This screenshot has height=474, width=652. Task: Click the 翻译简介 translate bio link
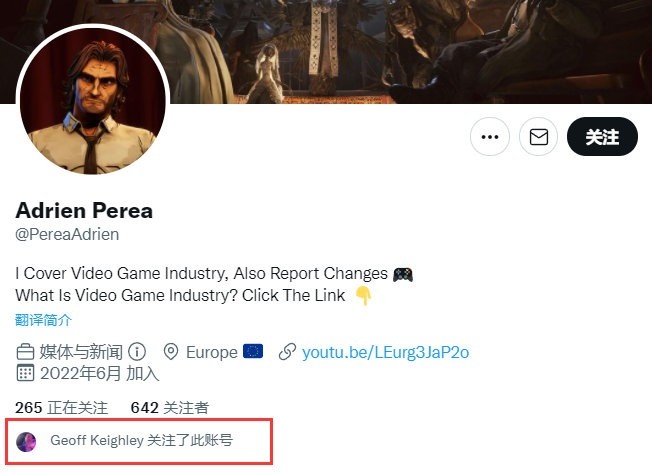click(43, 320)
